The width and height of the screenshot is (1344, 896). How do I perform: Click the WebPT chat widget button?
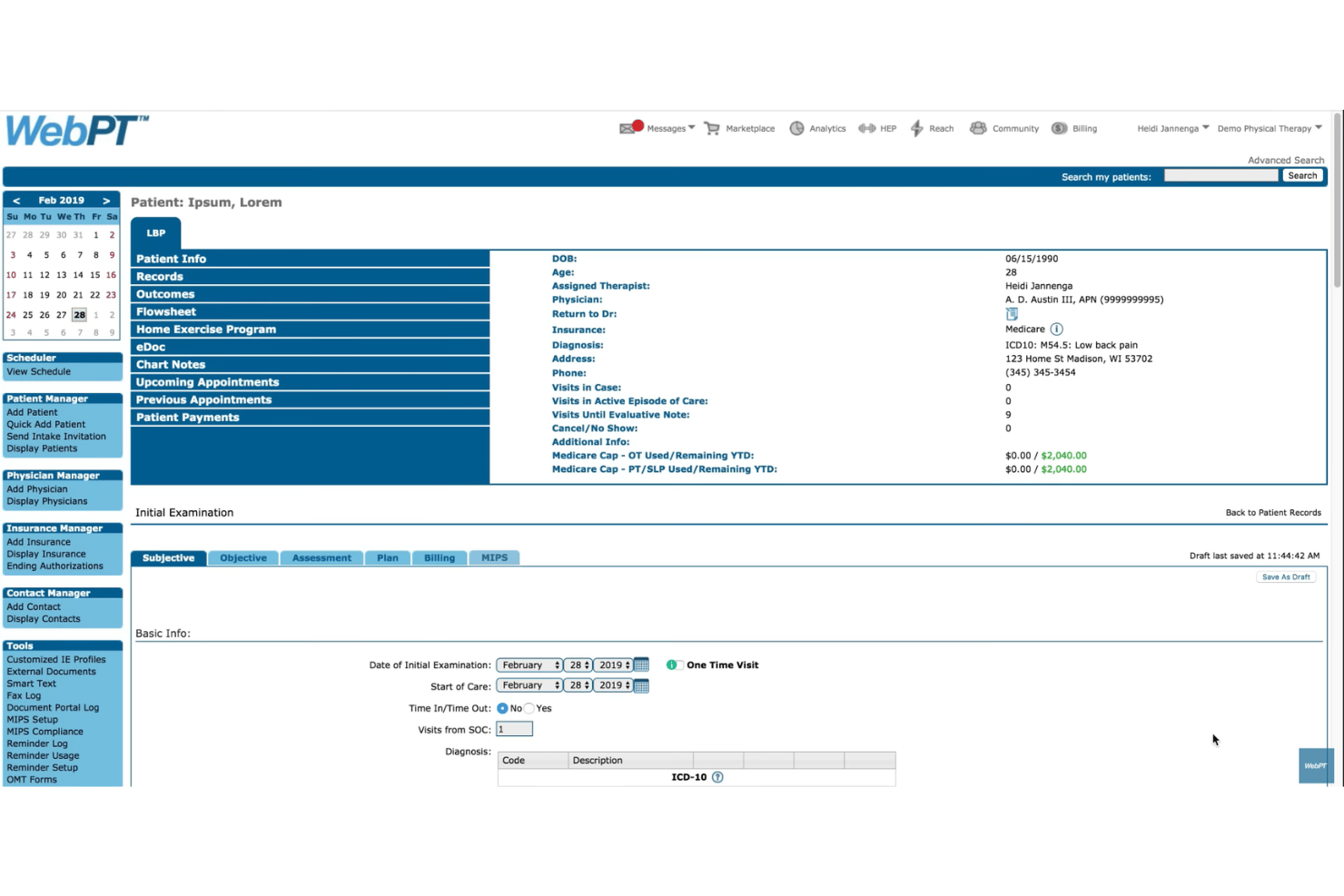pos(1316,765)
